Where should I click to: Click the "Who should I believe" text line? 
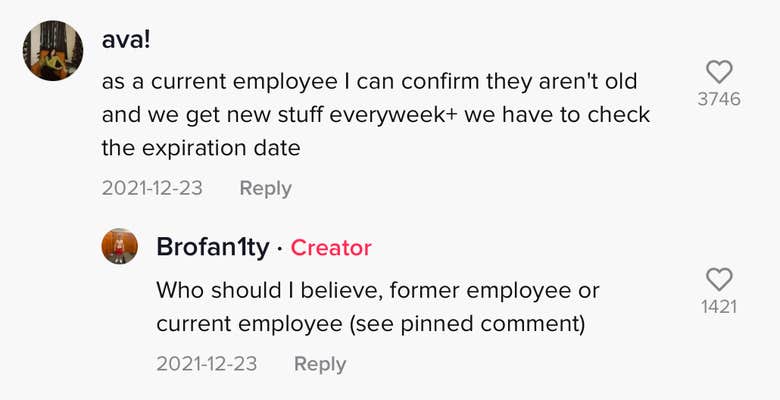[377, 290]
